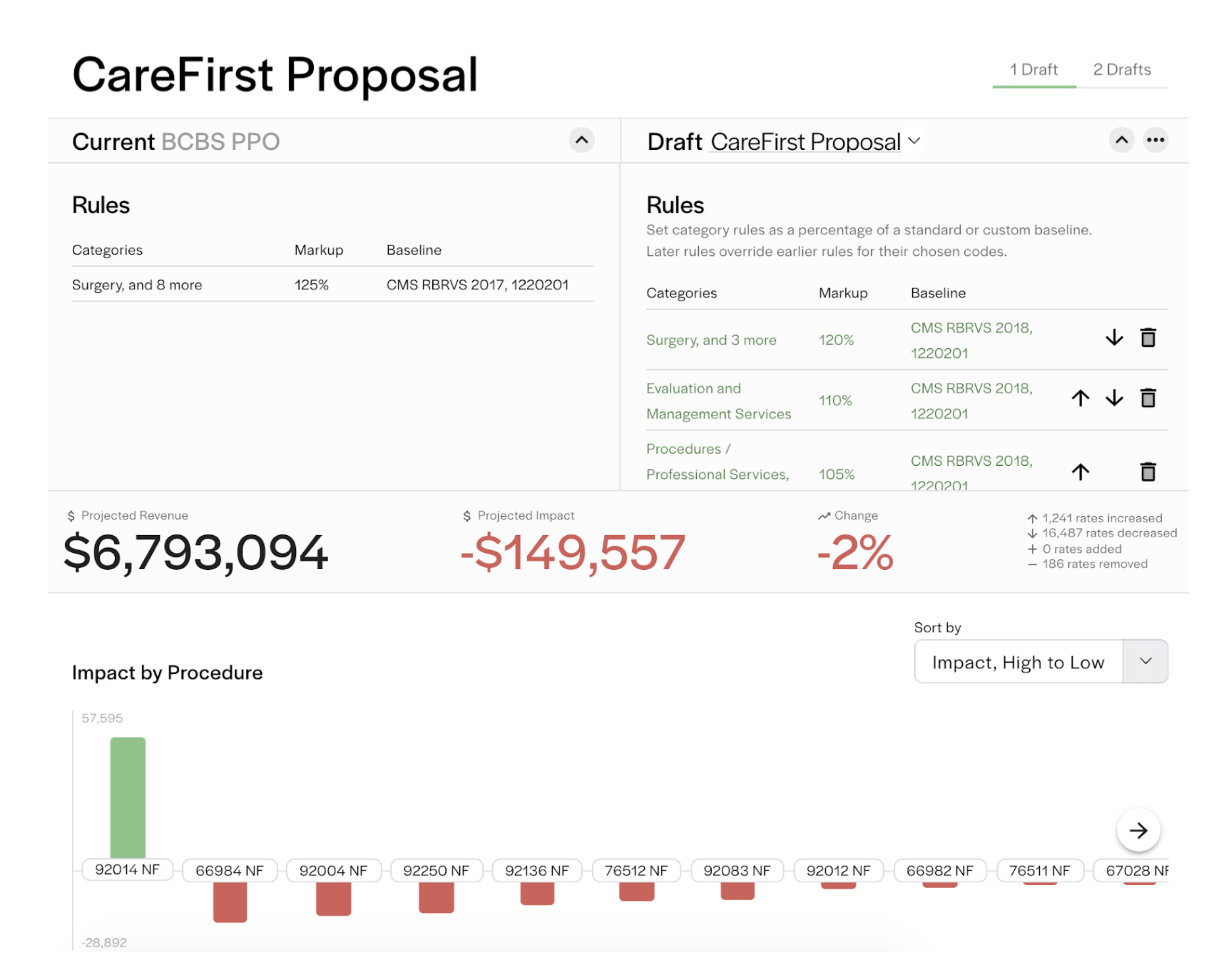Viewport: 1232px width, 976px height.
Task: Move the Evaluation and Management rule up
Action: (1080, 398)
